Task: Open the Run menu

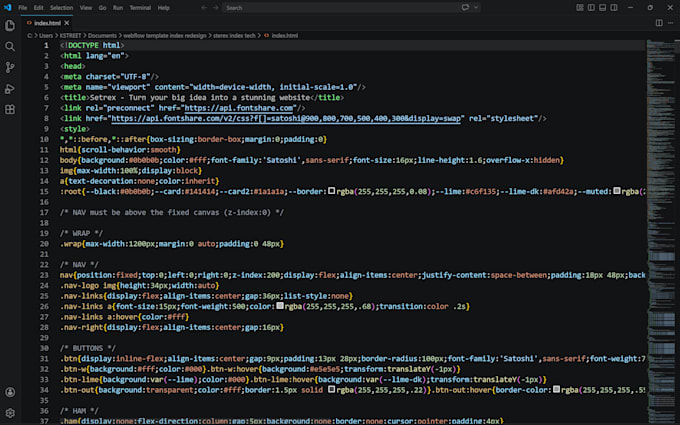Action: point(118,8)
